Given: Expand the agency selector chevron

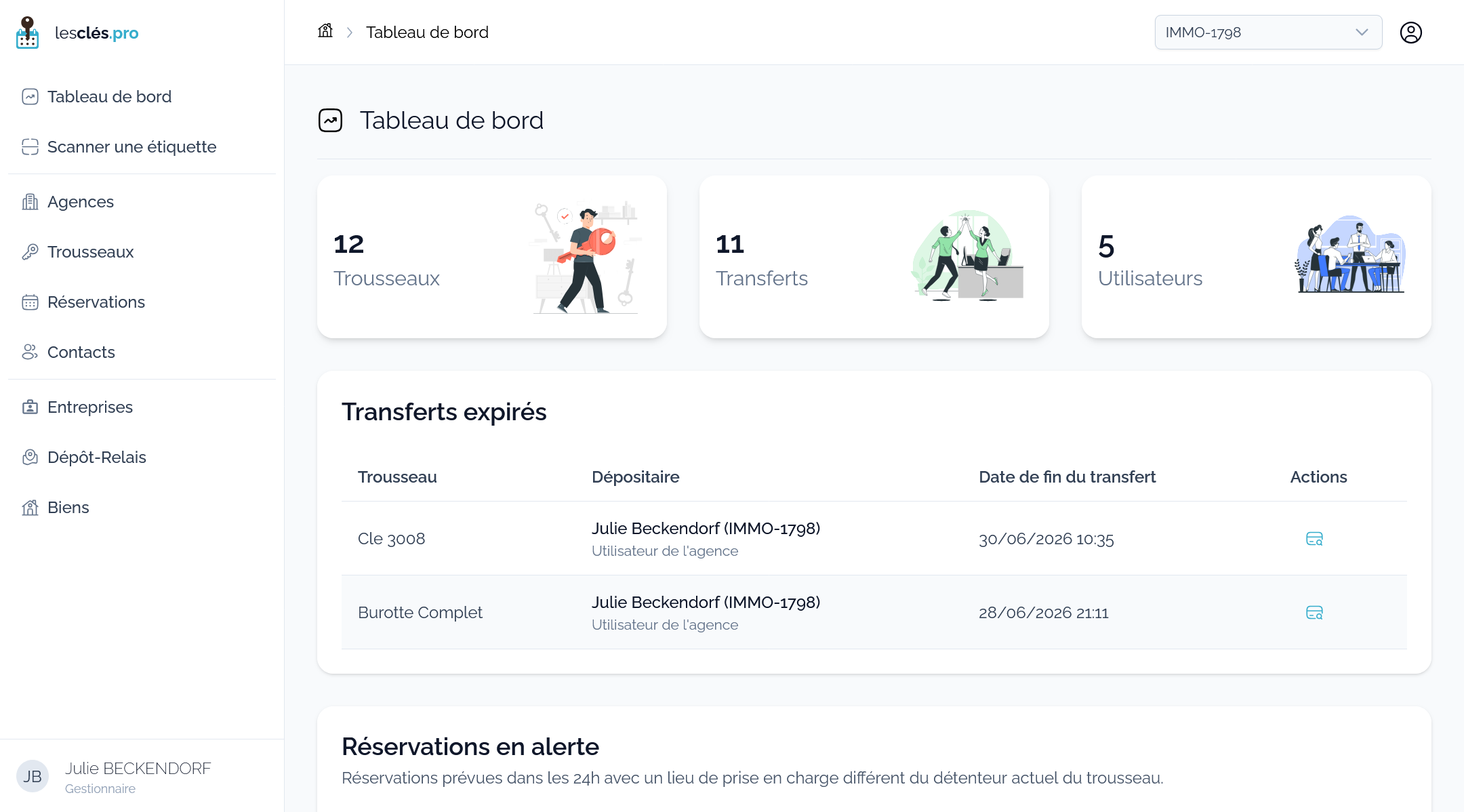Looking at the screenshot, I should [x=1362, y=33].
